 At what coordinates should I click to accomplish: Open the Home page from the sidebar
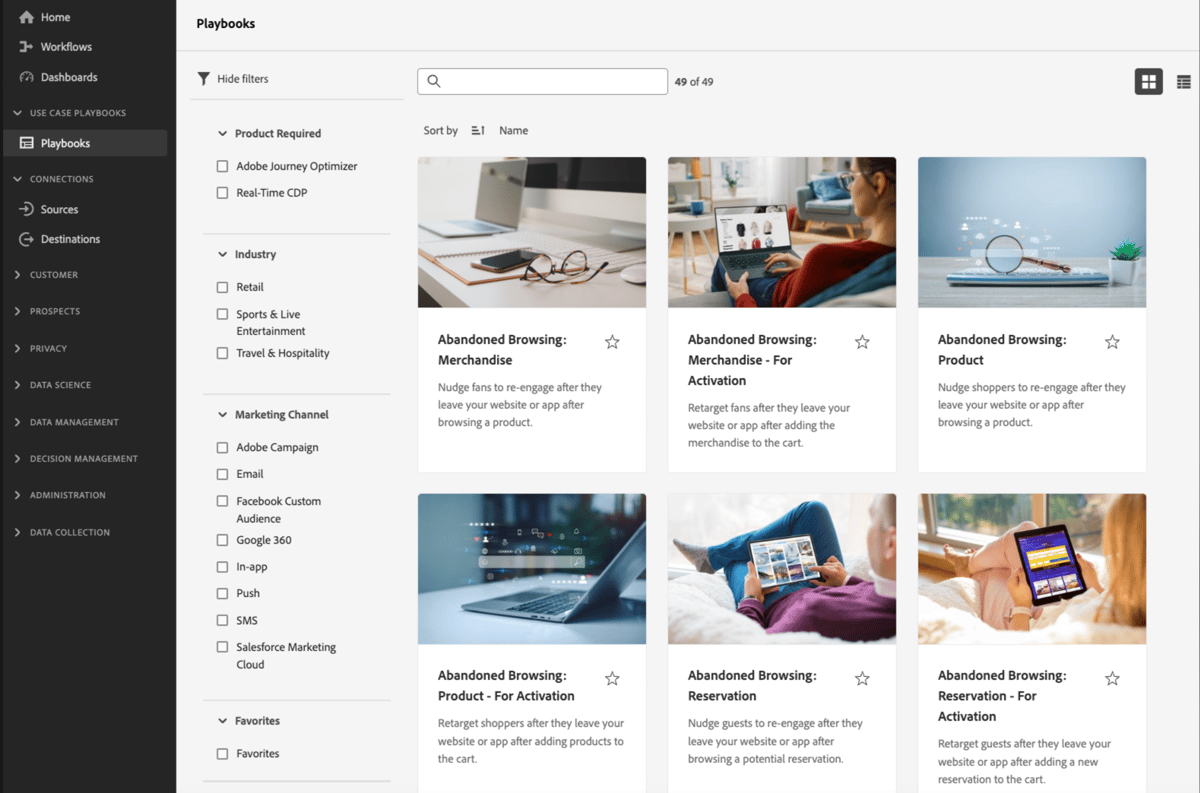point(57,16)
